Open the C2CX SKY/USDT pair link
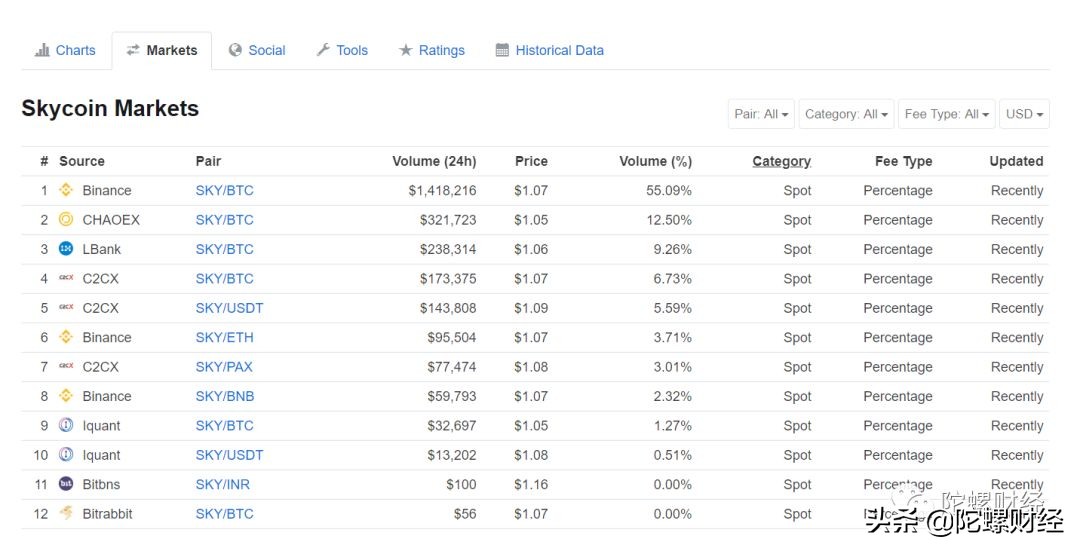This screenshot has height=551, width=1080. (x=229, y=308)
